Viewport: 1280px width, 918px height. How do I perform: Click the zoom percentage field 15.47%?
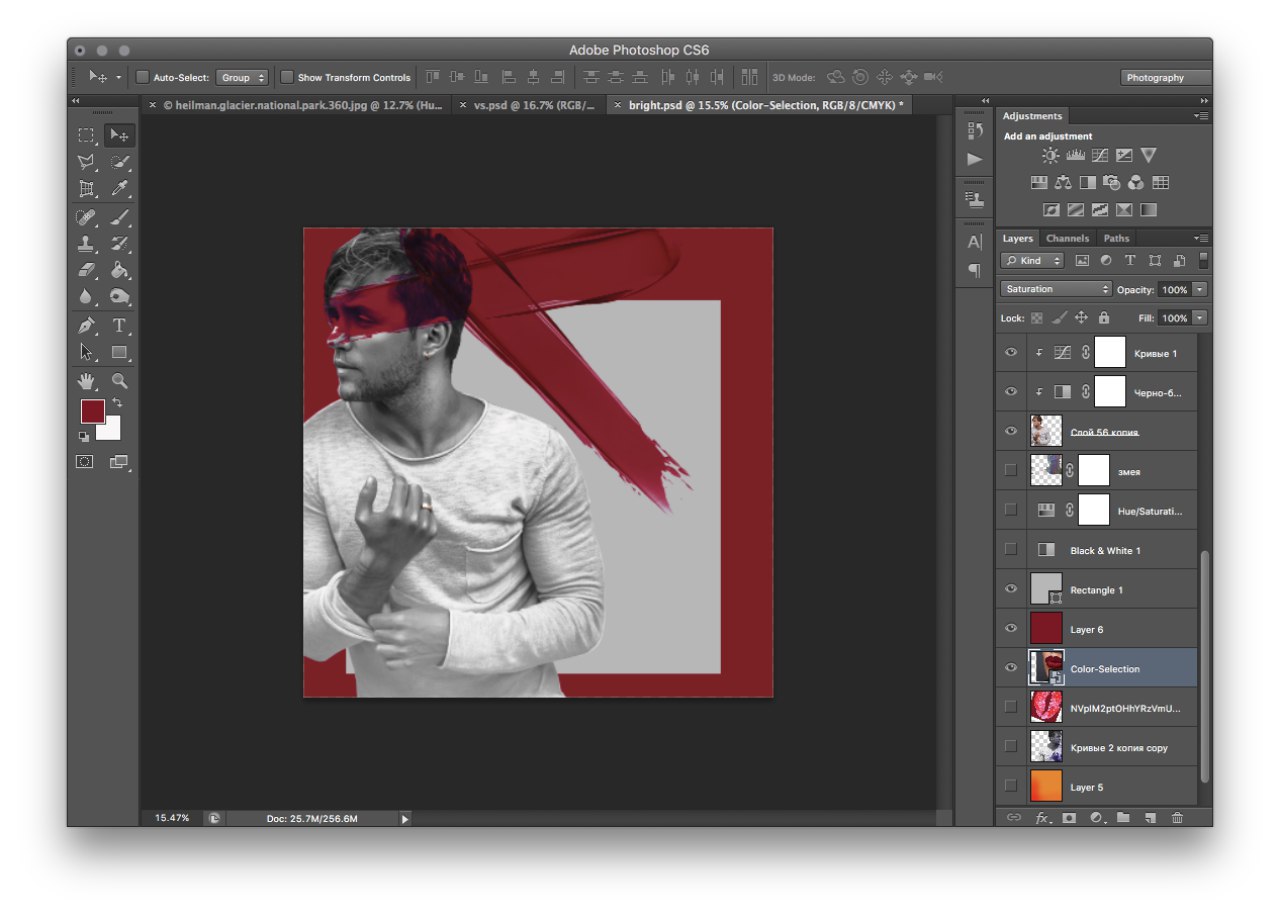pyautogui.click(x=171, y=819)
